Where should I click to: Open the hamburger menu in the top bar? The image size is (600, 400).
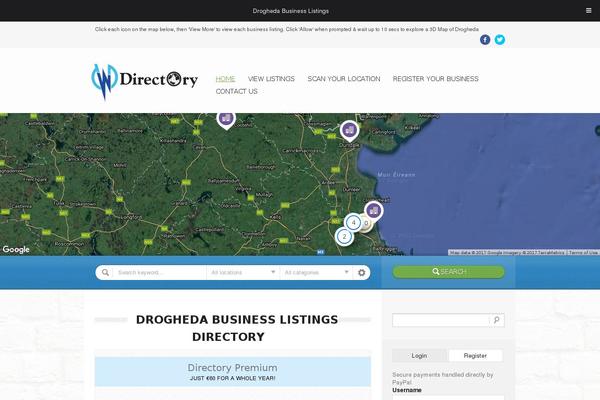pos(589,11)
